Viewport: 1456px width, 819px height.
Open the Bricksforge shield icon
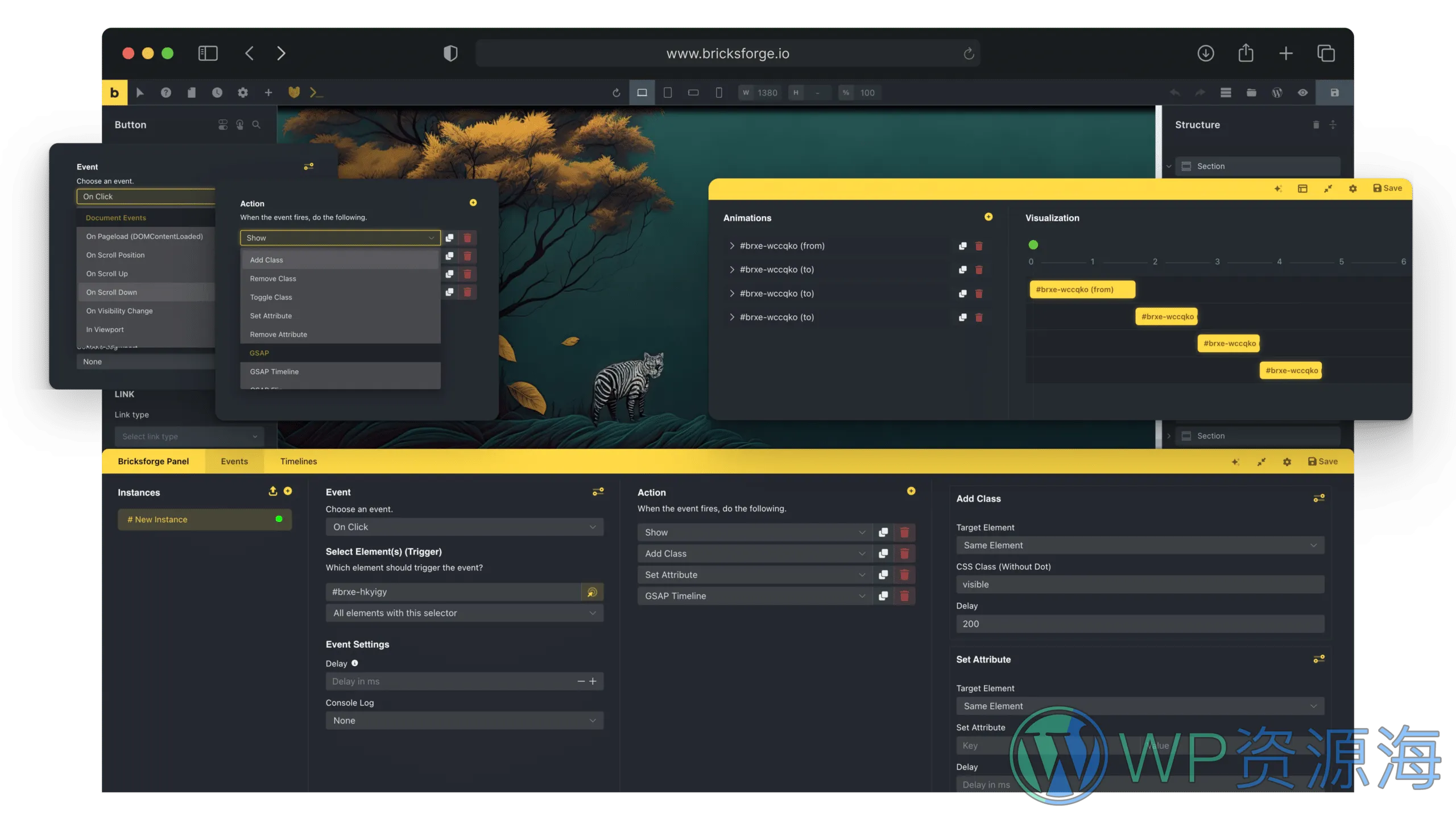pos(294,92)
